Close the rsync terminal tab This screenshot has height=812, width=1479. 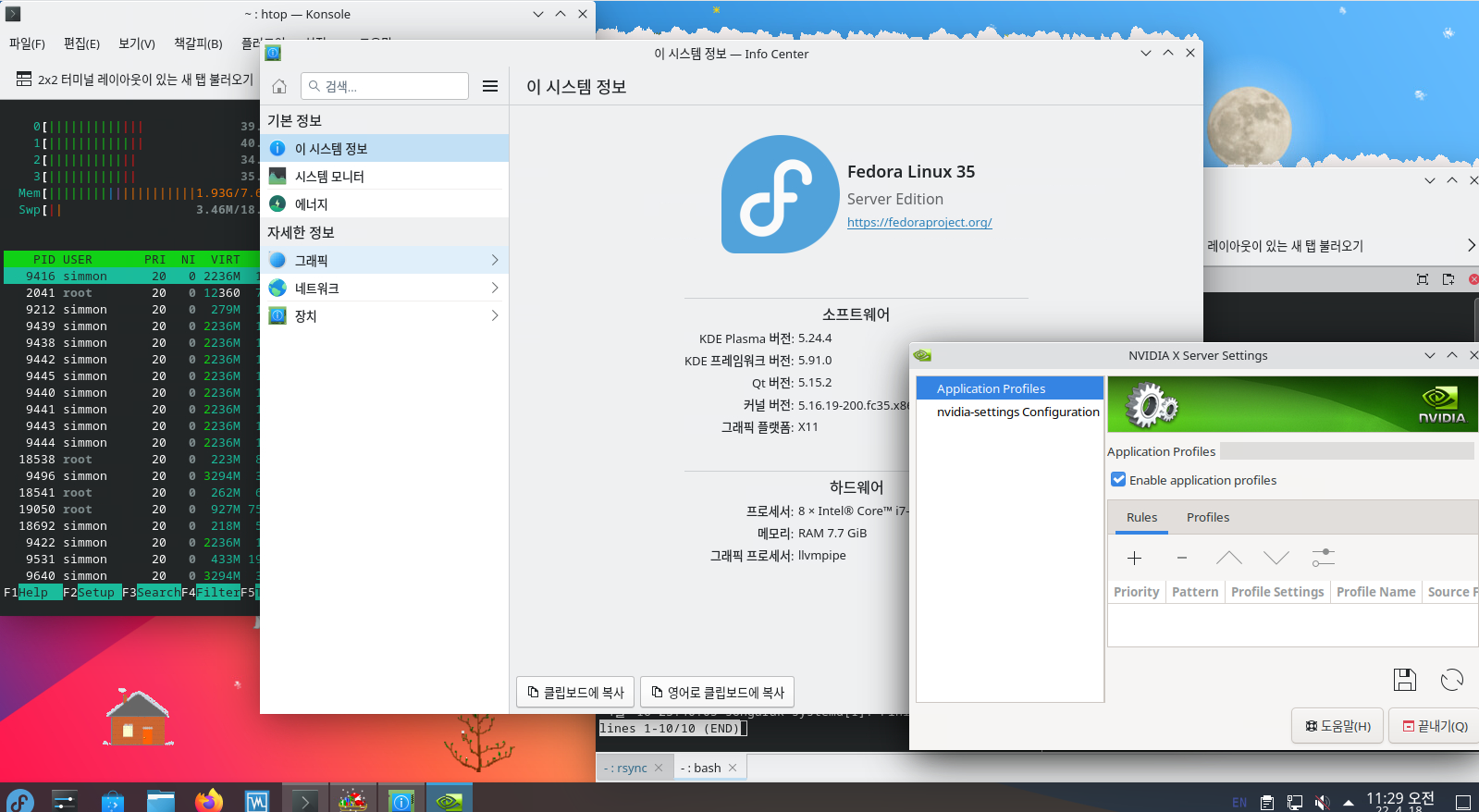pyautogui.click(x=659, y=768)
